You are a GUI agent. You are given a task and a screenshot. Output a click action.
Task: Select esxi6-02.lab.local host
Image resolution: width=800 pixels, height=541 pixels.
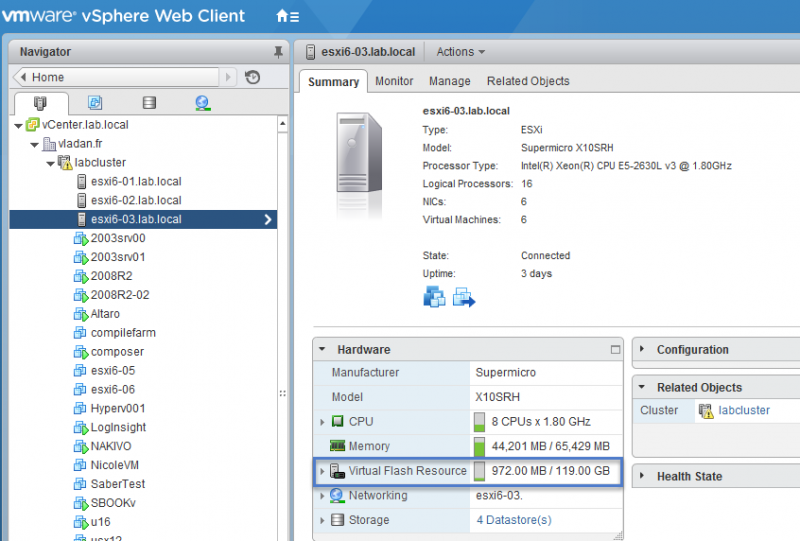point(136,201)
